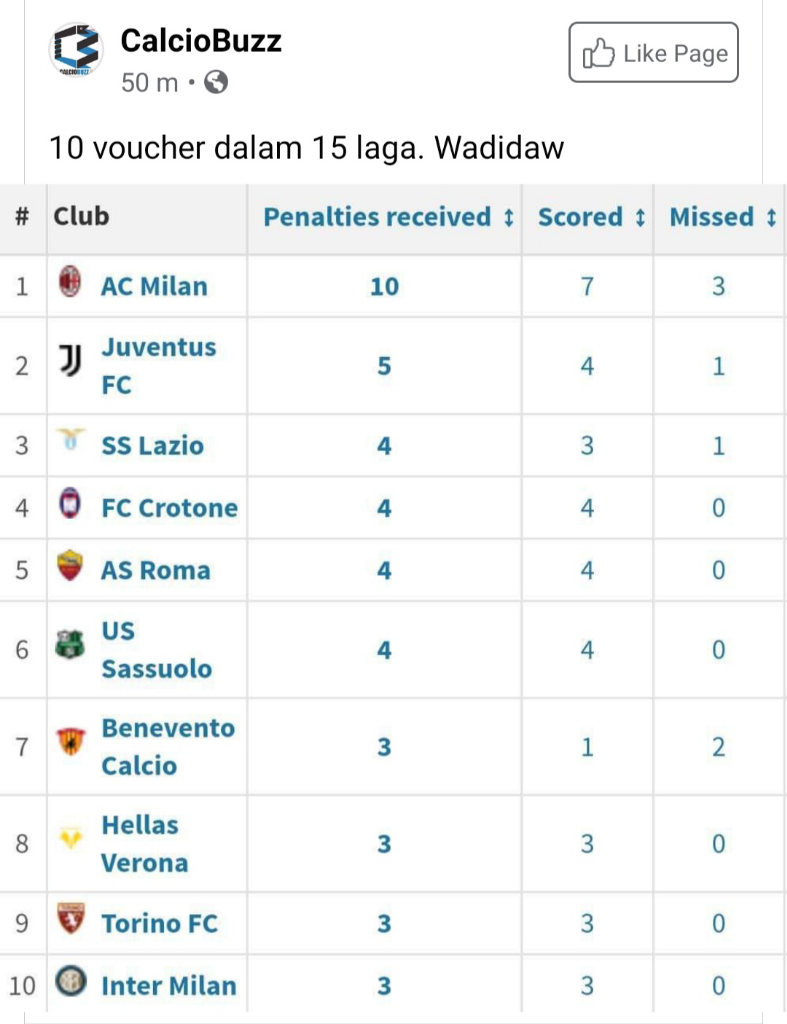Click the US Sassuolo club badge

point(70,648)
